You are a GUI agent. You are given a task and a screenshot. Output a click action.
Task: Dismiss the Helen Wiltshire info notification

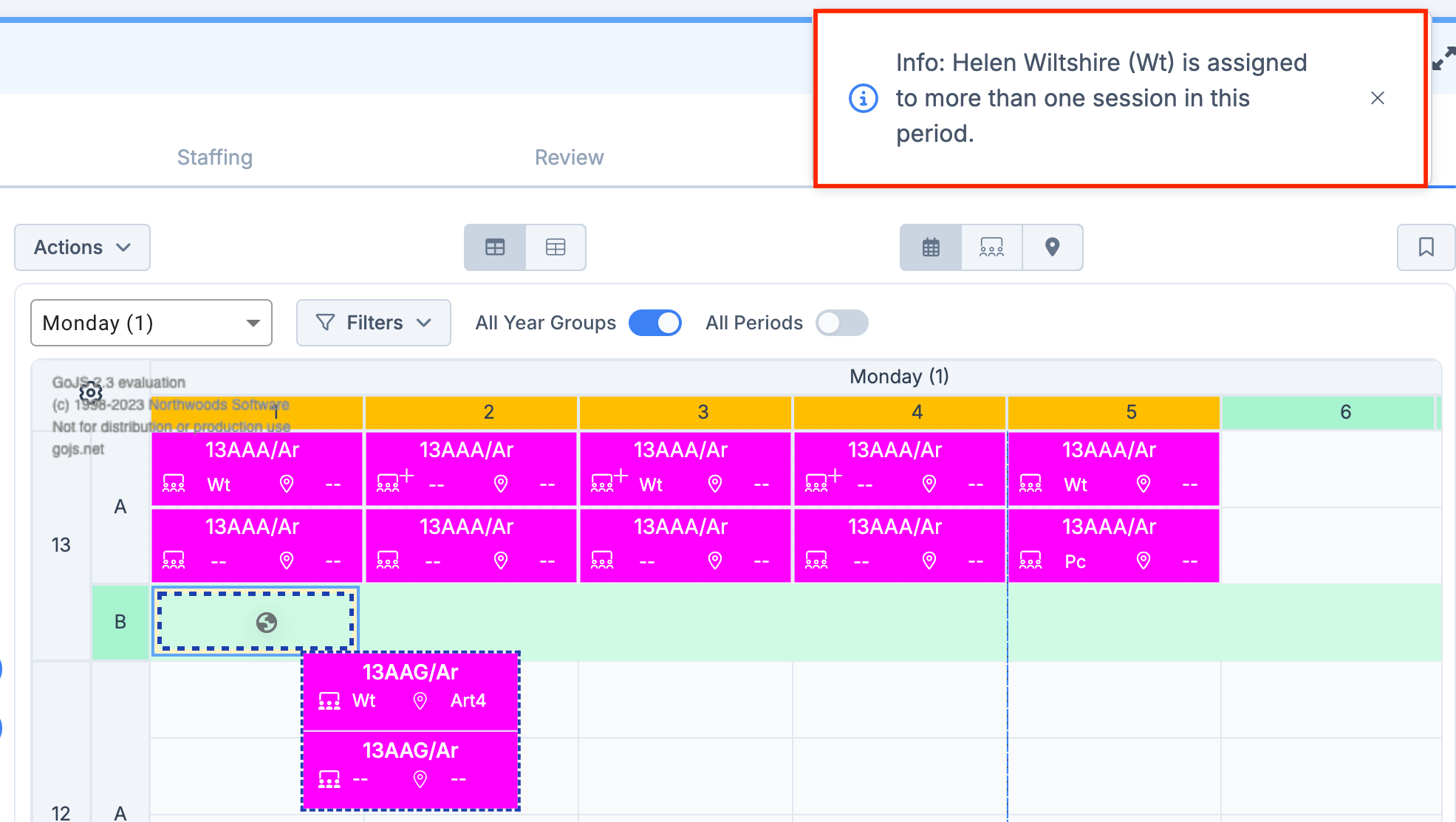1377,98
